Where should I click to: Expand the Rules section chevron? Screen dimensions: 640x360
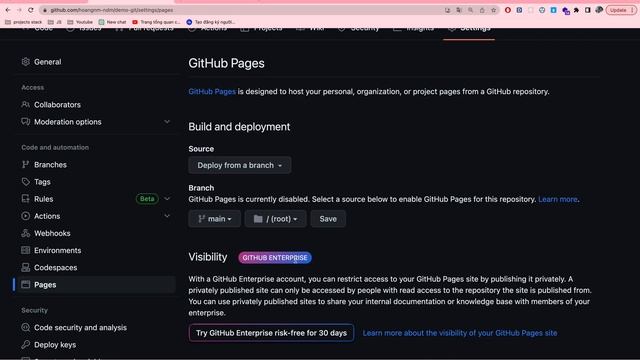[167, 199]
